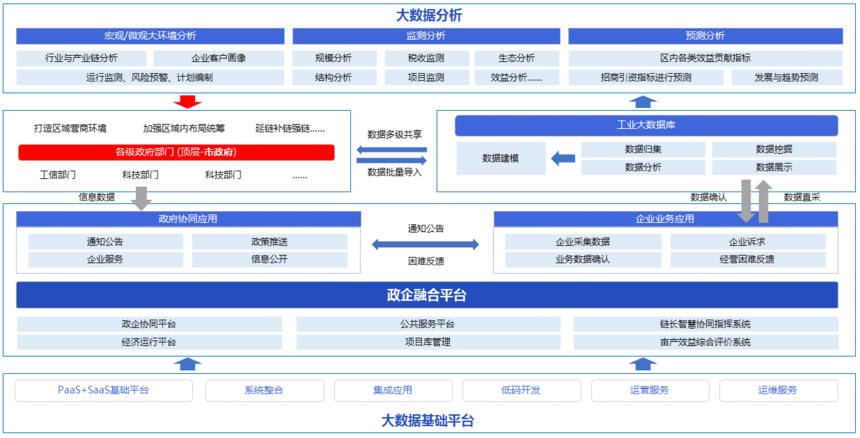Image resolution: width=860 pixels, height=438 pixels.
Task: Click the 集成应用 button
Action: tap(393, 390)
